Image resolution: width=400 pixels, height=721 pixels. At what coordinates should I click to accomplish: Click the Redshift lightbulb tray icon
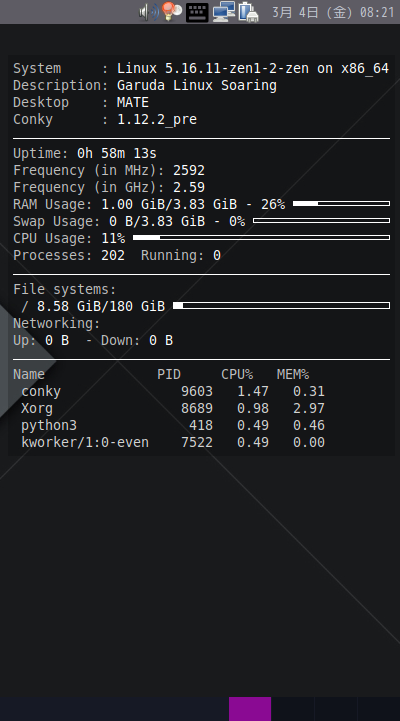coord(171,12)
